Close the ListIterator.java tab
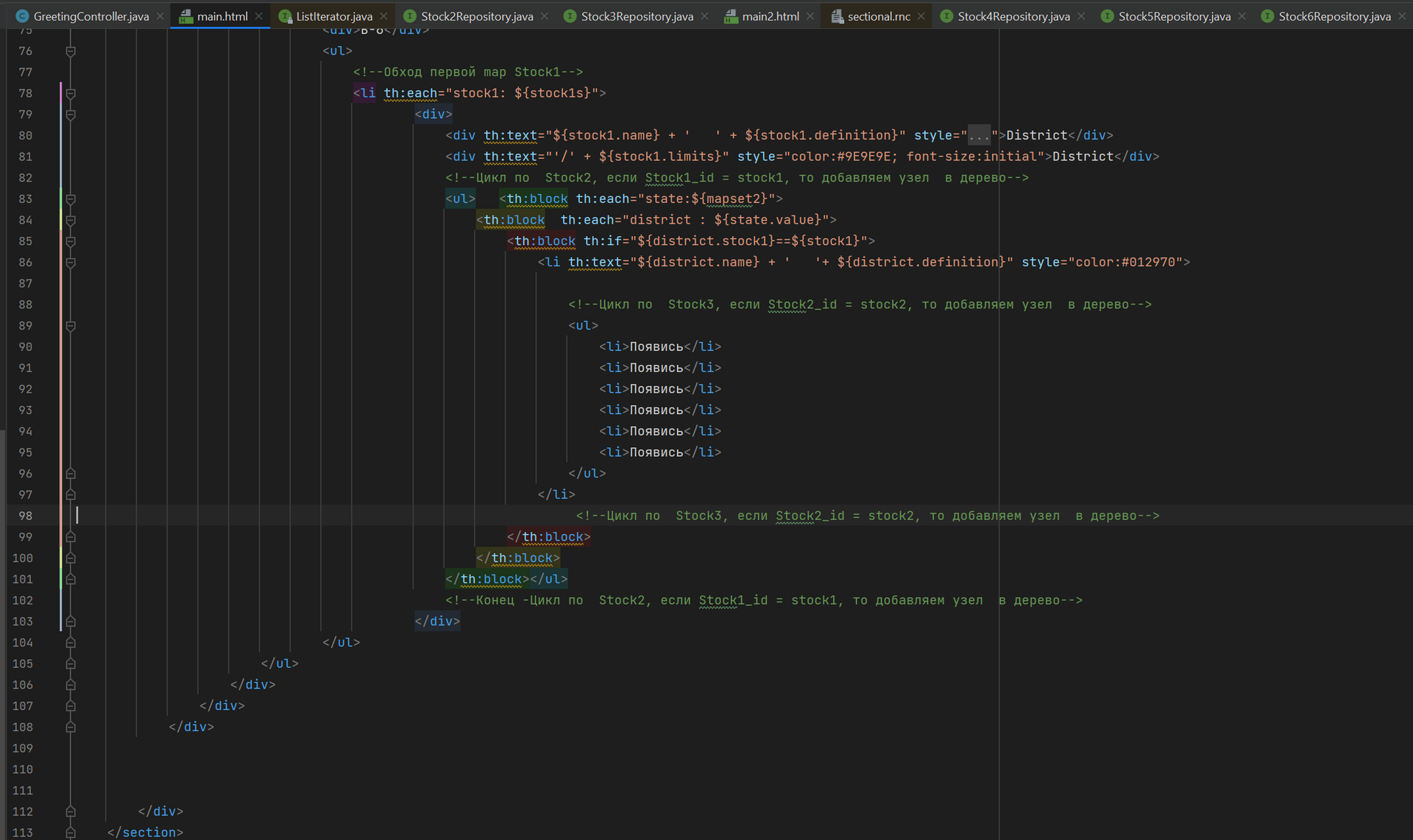This screenshot has width=1413, height=840. (x=383, y=16)
